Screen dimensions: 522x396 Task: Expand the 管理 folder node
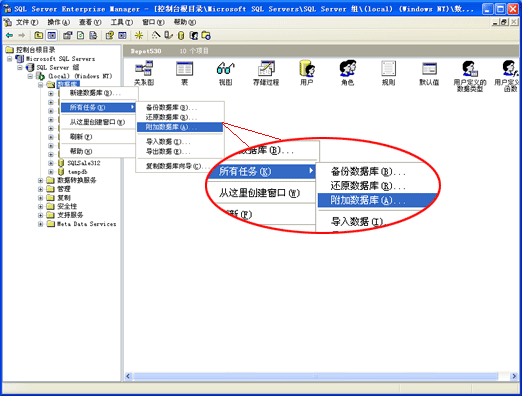click(40, 189)
